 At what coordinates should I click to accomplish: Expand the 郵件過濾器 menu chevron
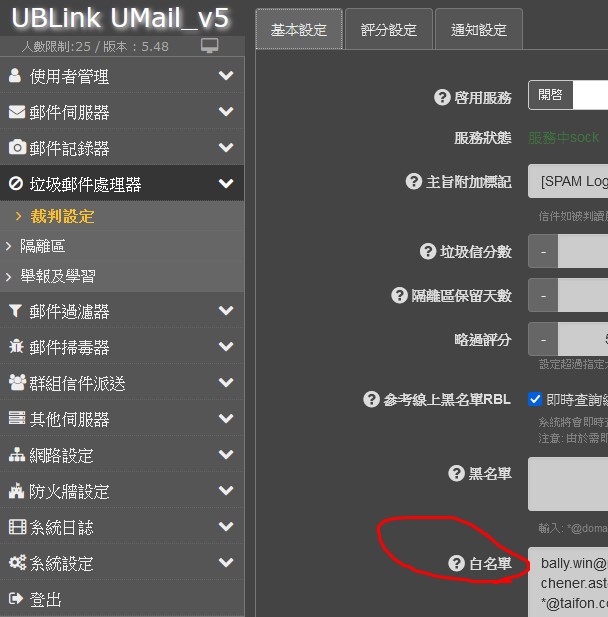point(226,310)
